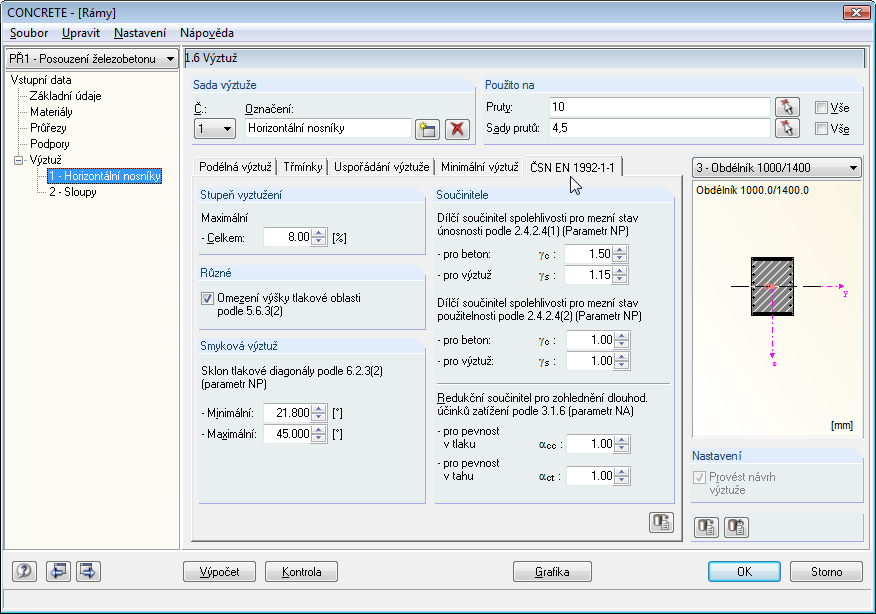Open the Nápověda menu

pyautogui.click(x=207, y=33)
